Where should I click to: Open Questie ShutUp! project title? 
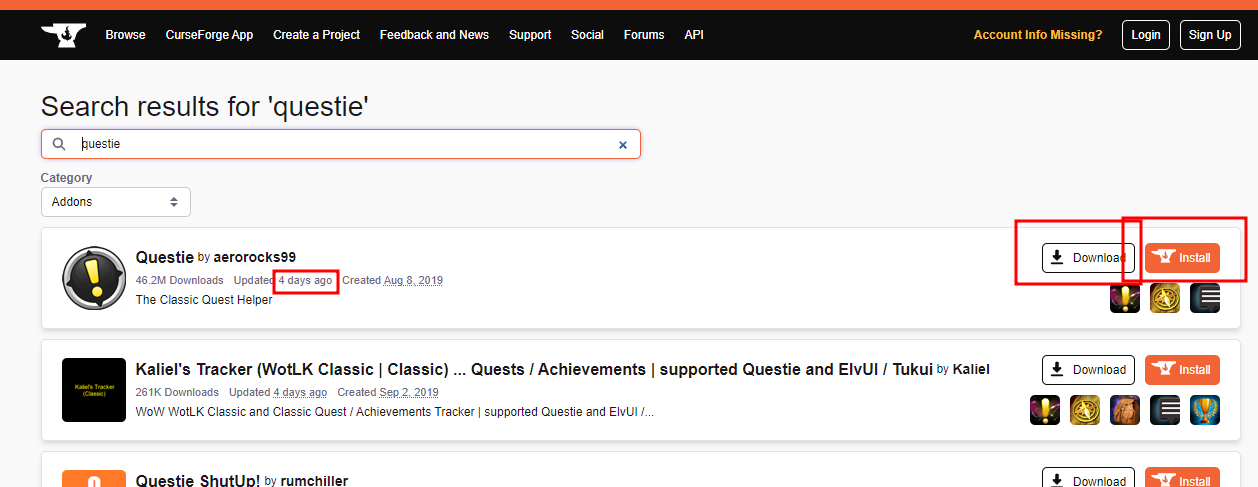click(198, 481)
